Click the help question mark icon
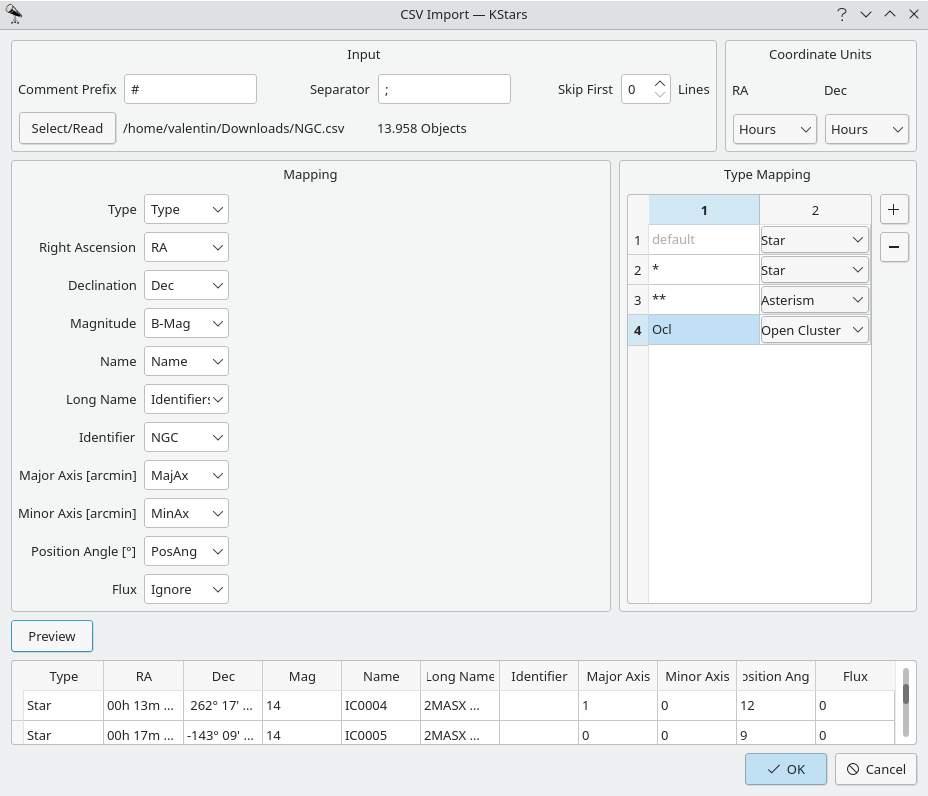The width and height of the screenshot is (928, 796). tap(842, 14)
